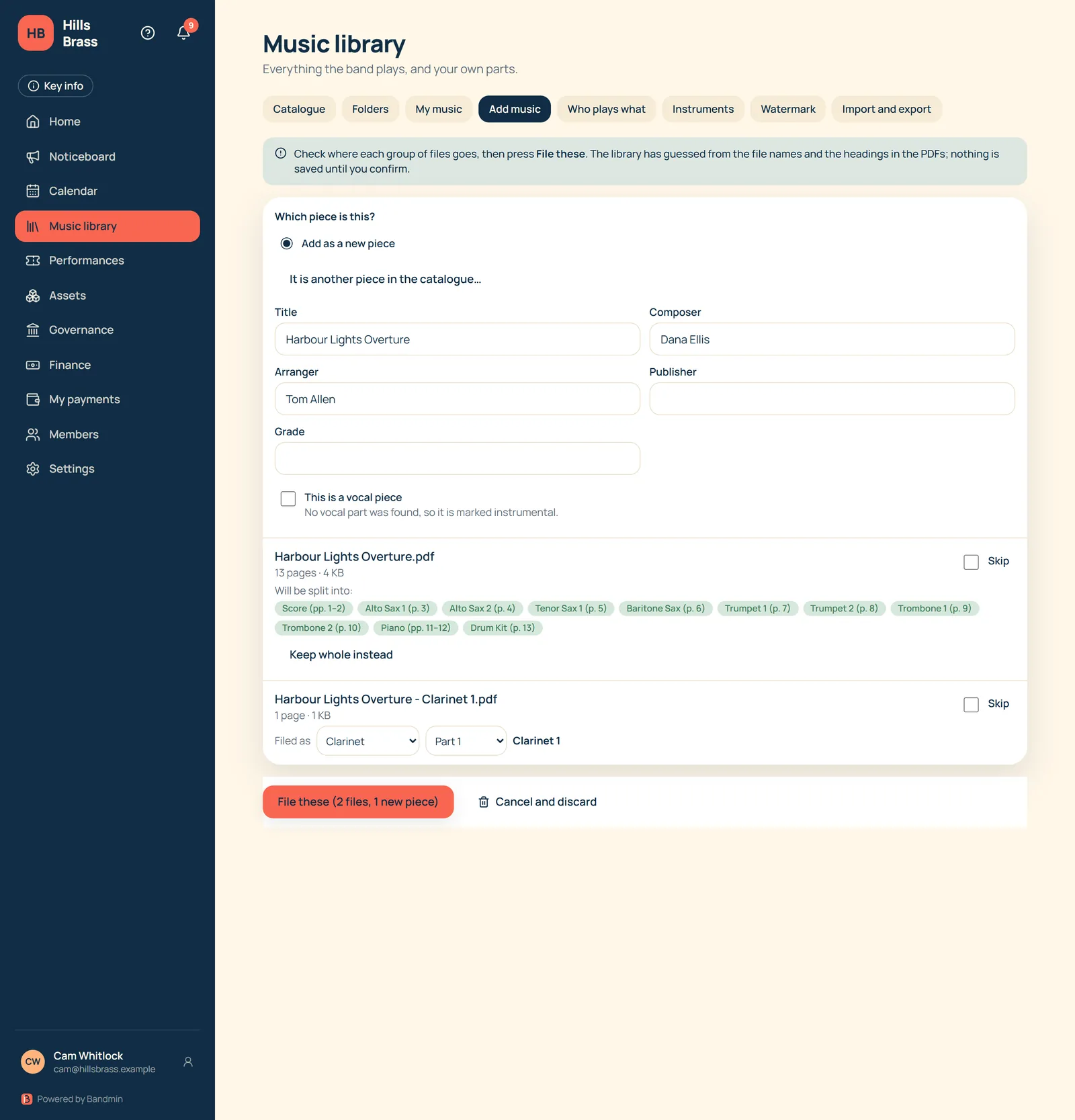
Task: Click the My payments wallet icon
Action: point(33,400)
